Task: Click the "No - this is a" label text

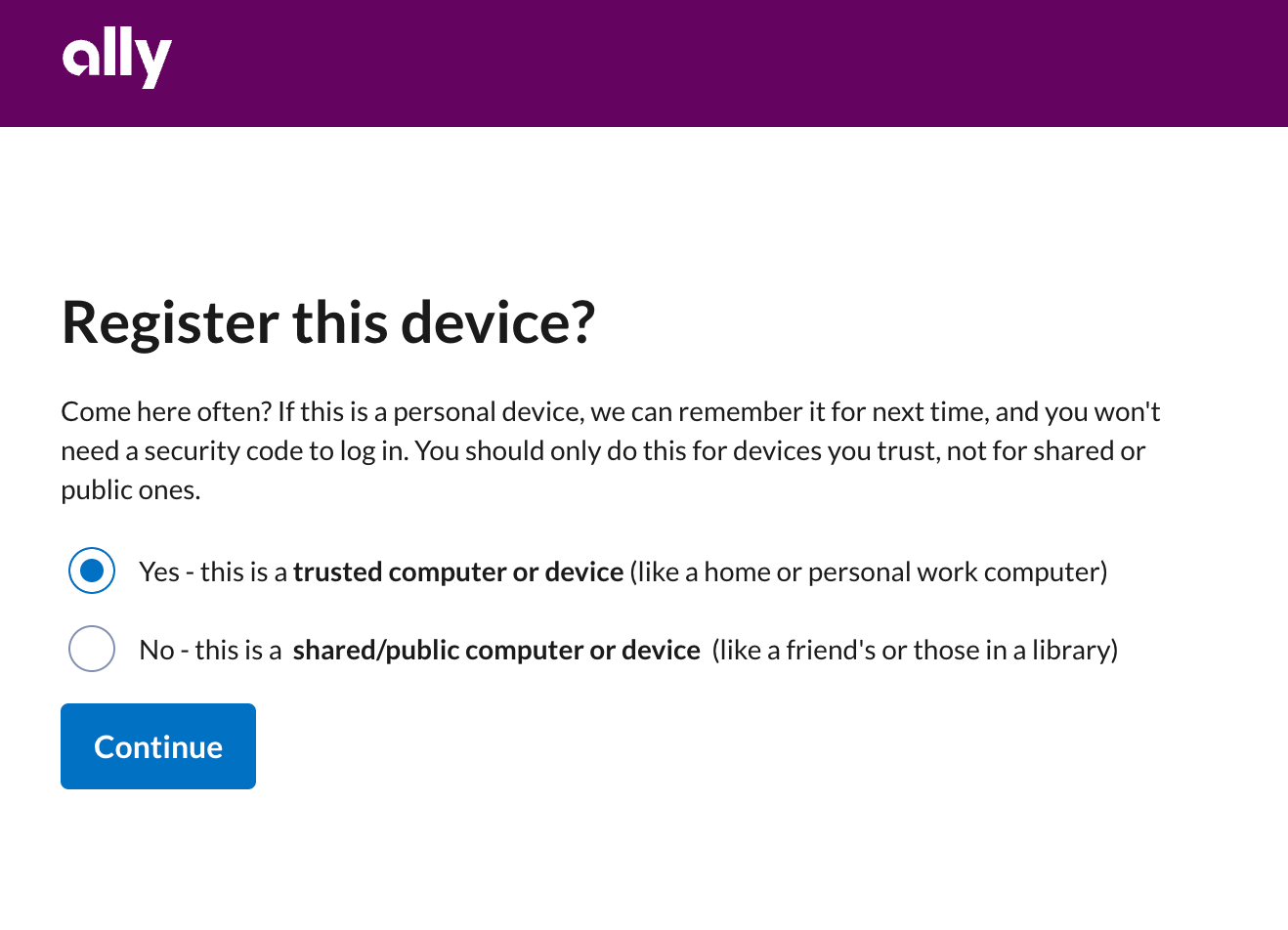Action: (210, 650)
